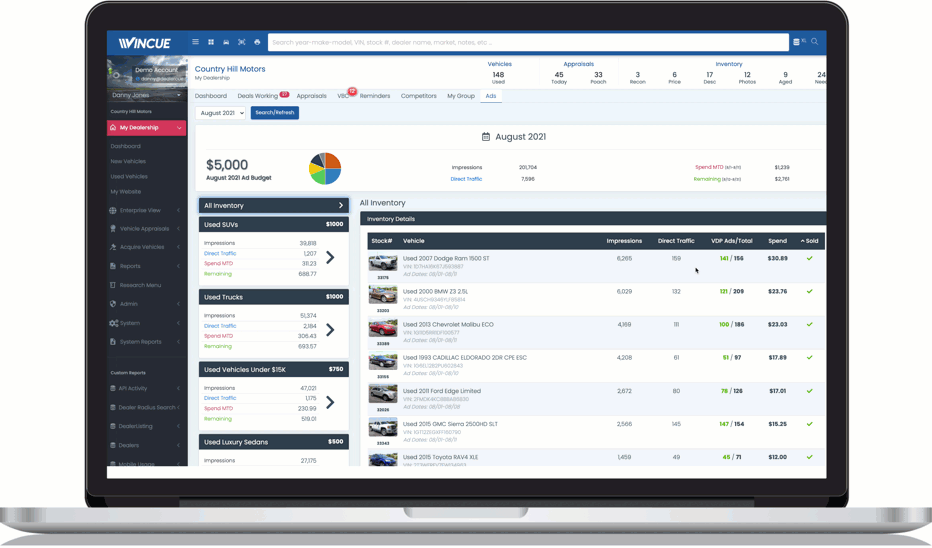932x548 pixels.
Task: Click the calendar icon beside August 2021 heading
Action: (486, 137)
